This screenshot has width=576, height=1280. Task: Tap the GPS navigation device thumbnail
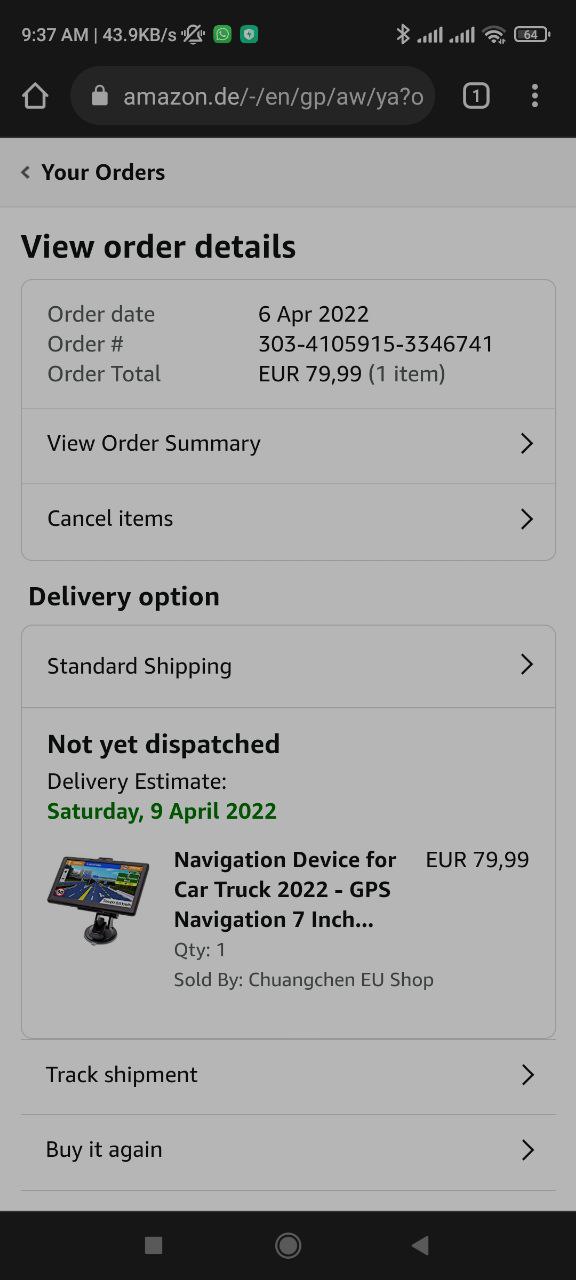point(98,899)
